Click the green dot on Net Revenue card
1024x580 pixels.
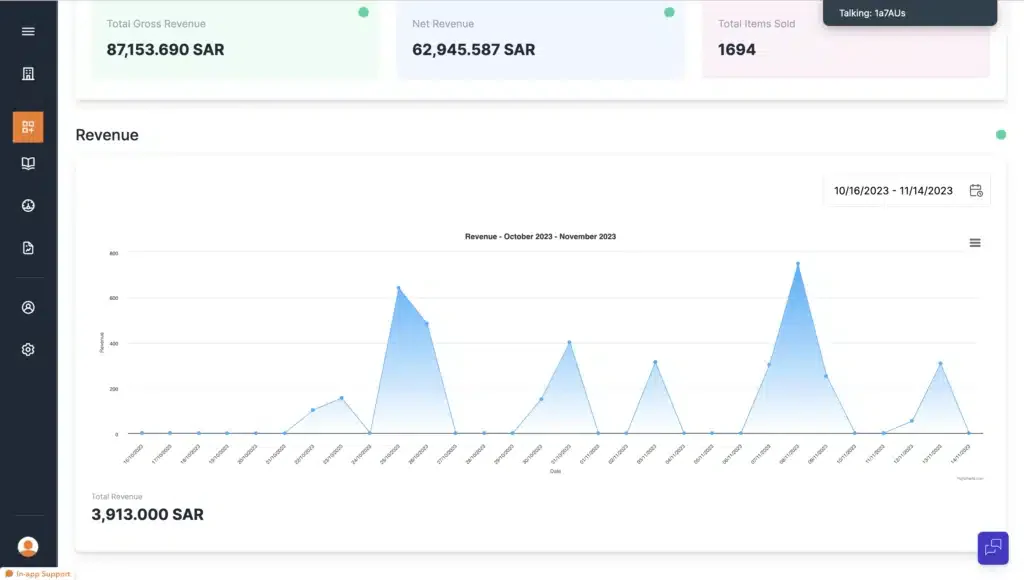coord(669,12)
